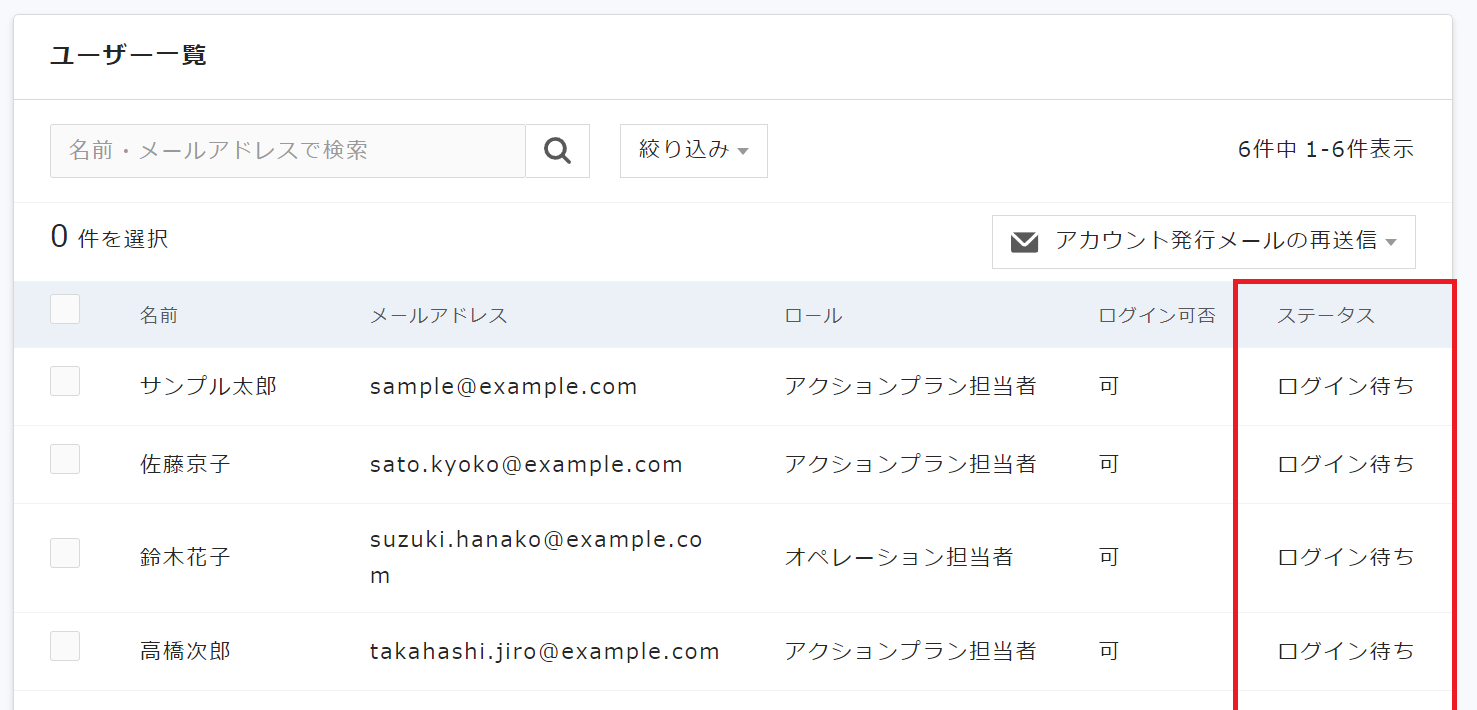1477x710 pixels.
Task: Check the box for サンプル太郎
Action: tap(65, 381)
